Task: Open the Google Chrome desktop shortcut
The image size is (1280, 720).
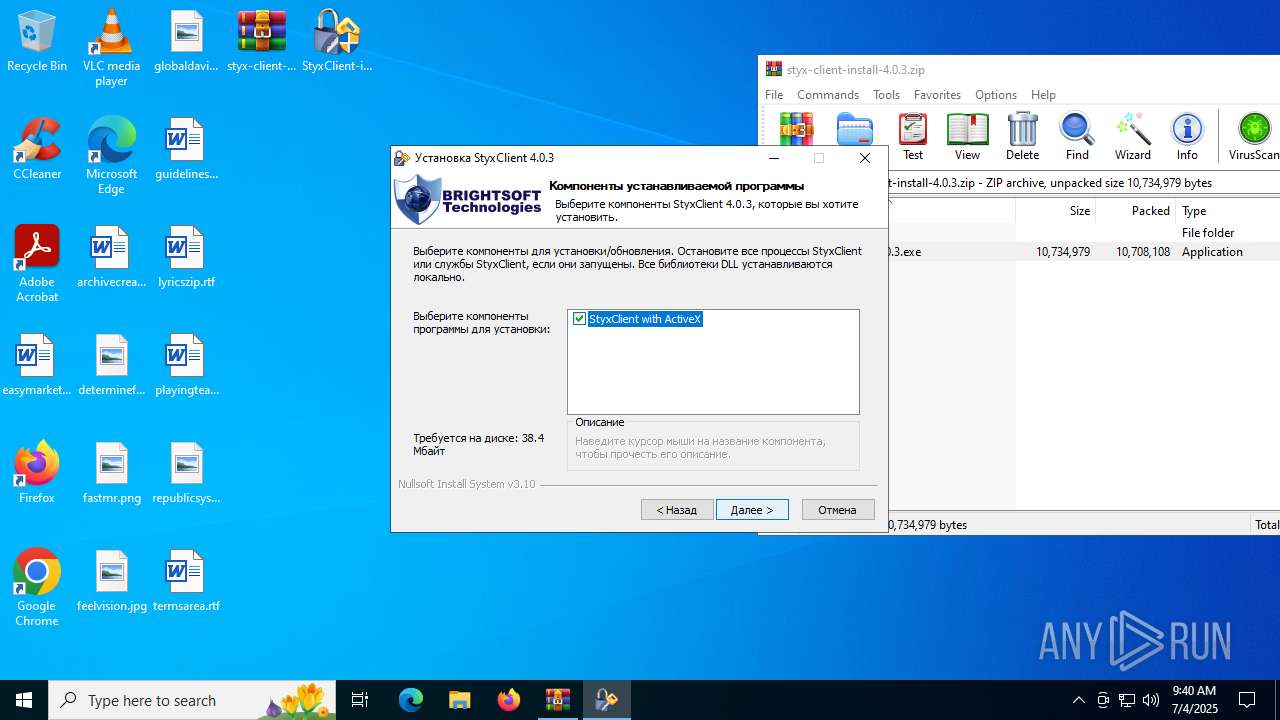Action: point(37,588)
